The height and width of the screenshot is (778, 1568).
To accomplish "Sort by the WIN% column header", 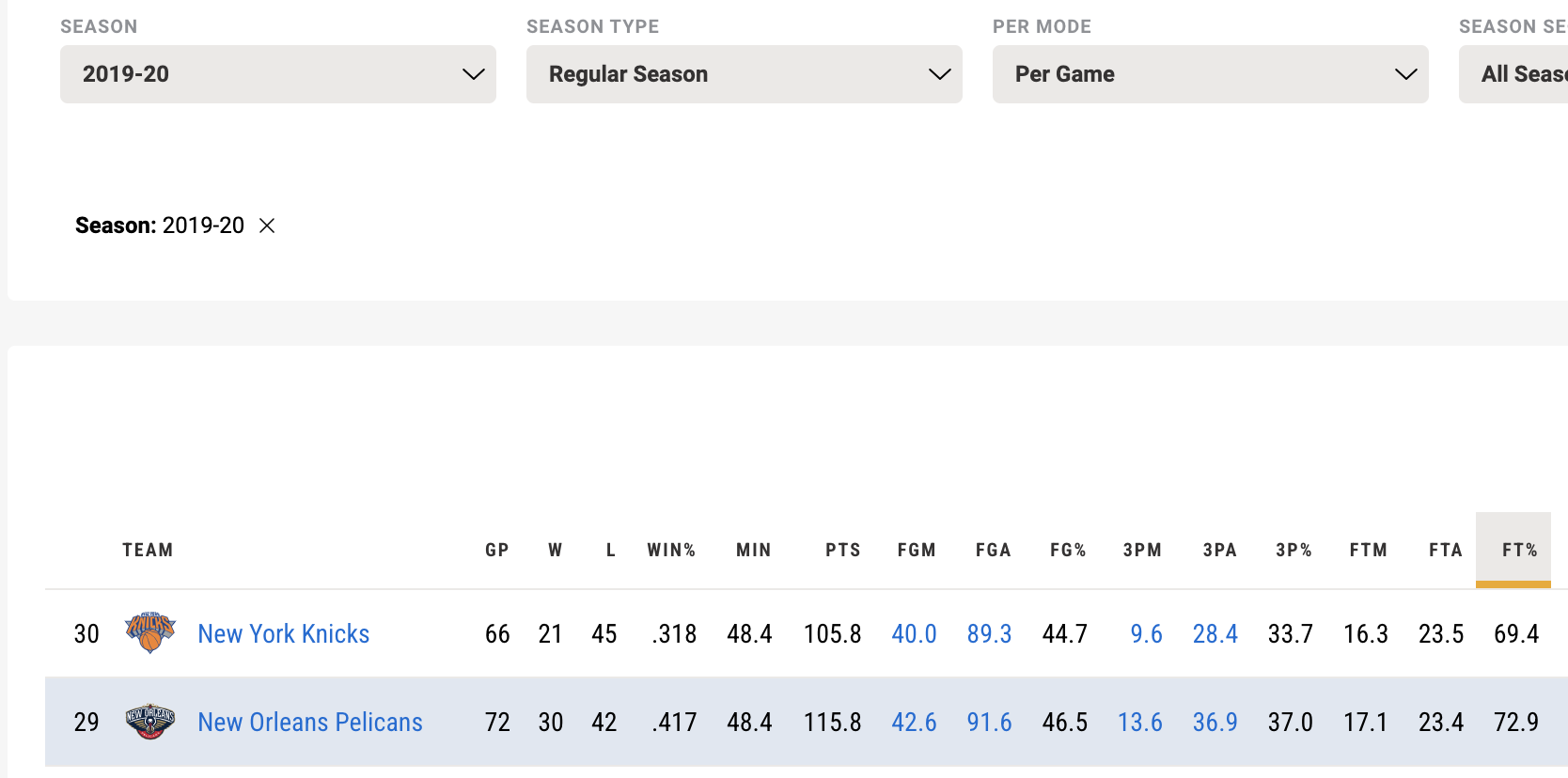I will point(671,551).
